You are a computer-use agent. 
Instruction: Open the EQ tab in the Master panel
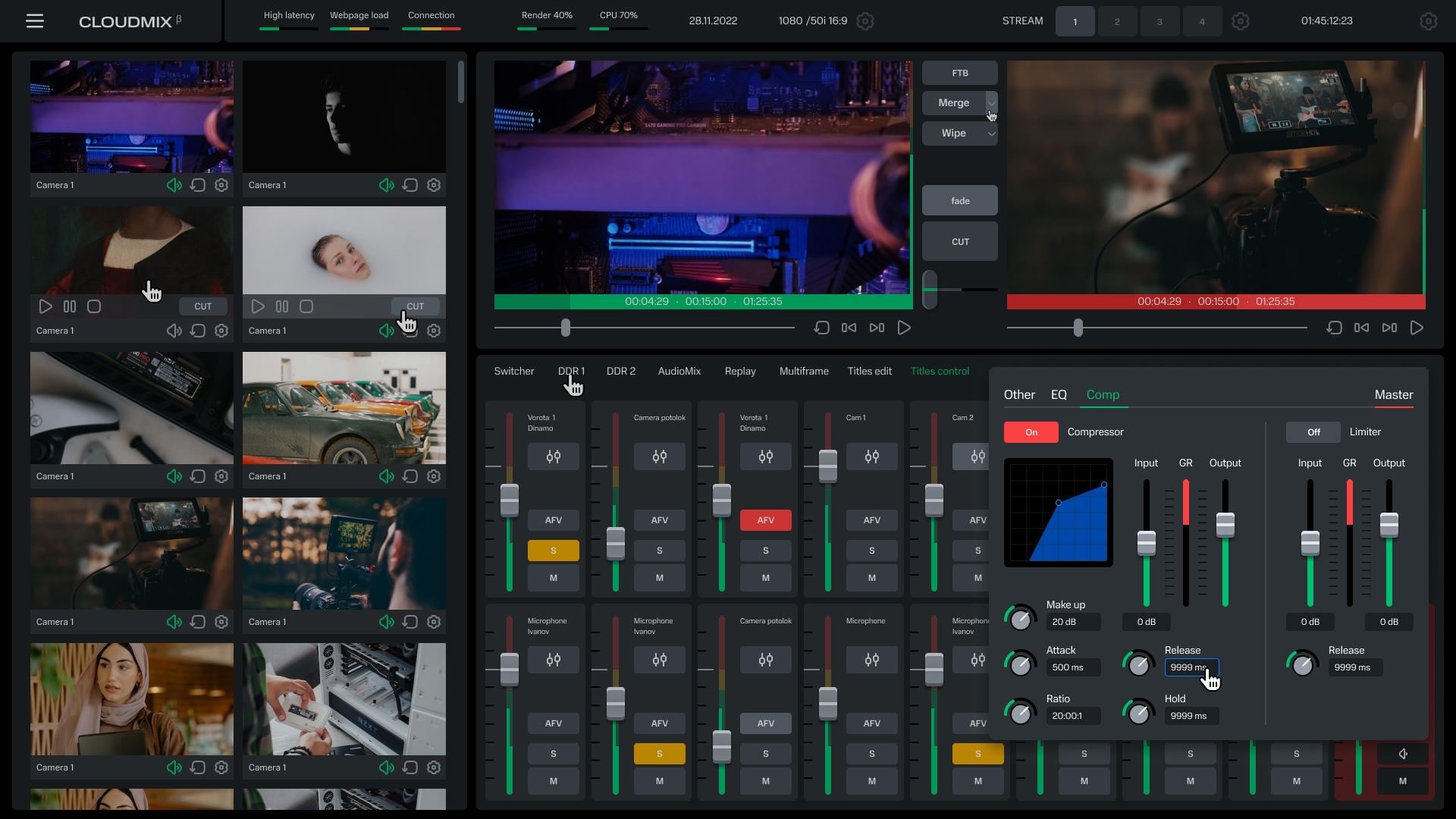pyautogui.click(x=1059, y=394)
